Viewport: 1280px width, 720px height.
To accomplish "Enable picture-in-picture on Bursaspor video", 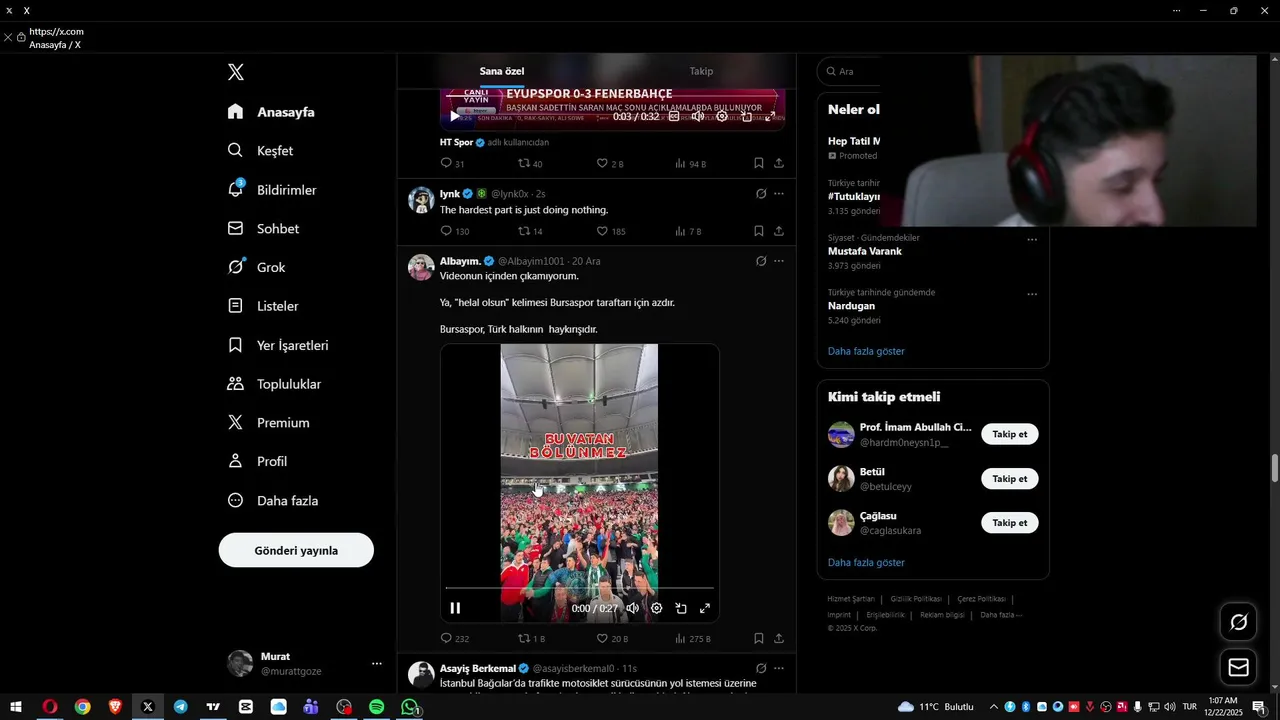I will click(x=681, y=608).
